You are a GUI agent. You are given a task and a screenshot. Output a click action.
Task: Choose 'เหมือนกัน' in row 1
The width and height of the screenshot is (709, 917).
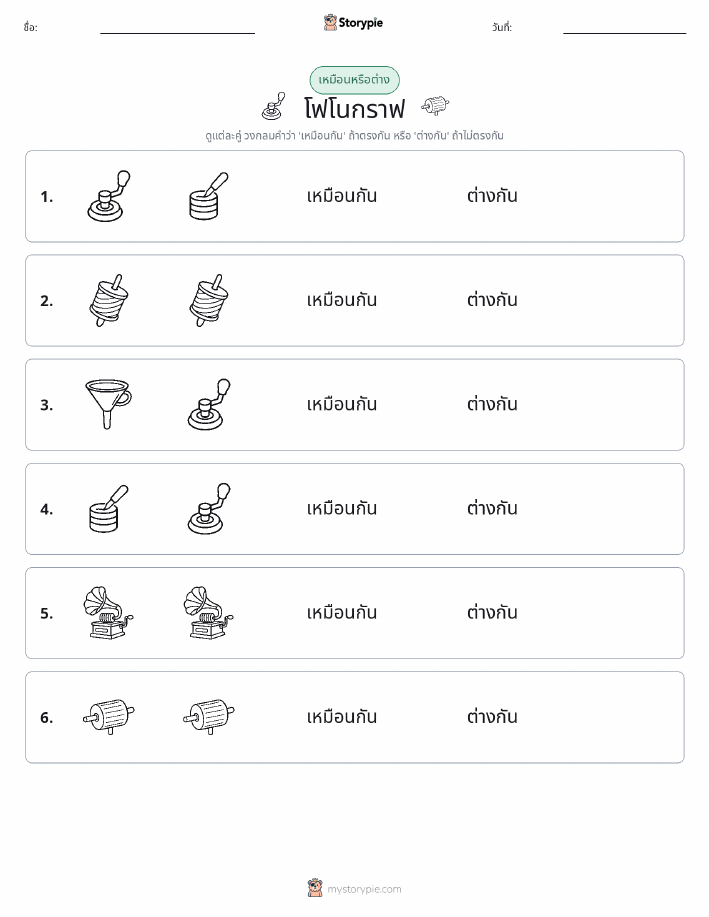tap(342, 196)
